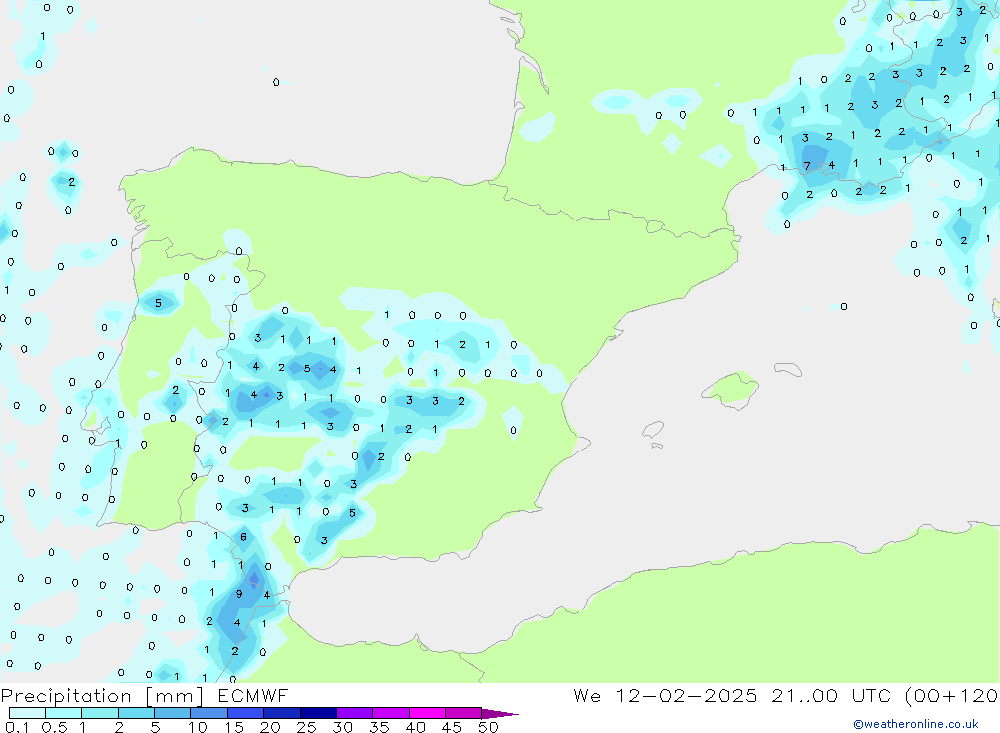Click the purple arrow tip above 50 mm
The height and width of the screenshot is (733, 1000).
coord(499,714)
